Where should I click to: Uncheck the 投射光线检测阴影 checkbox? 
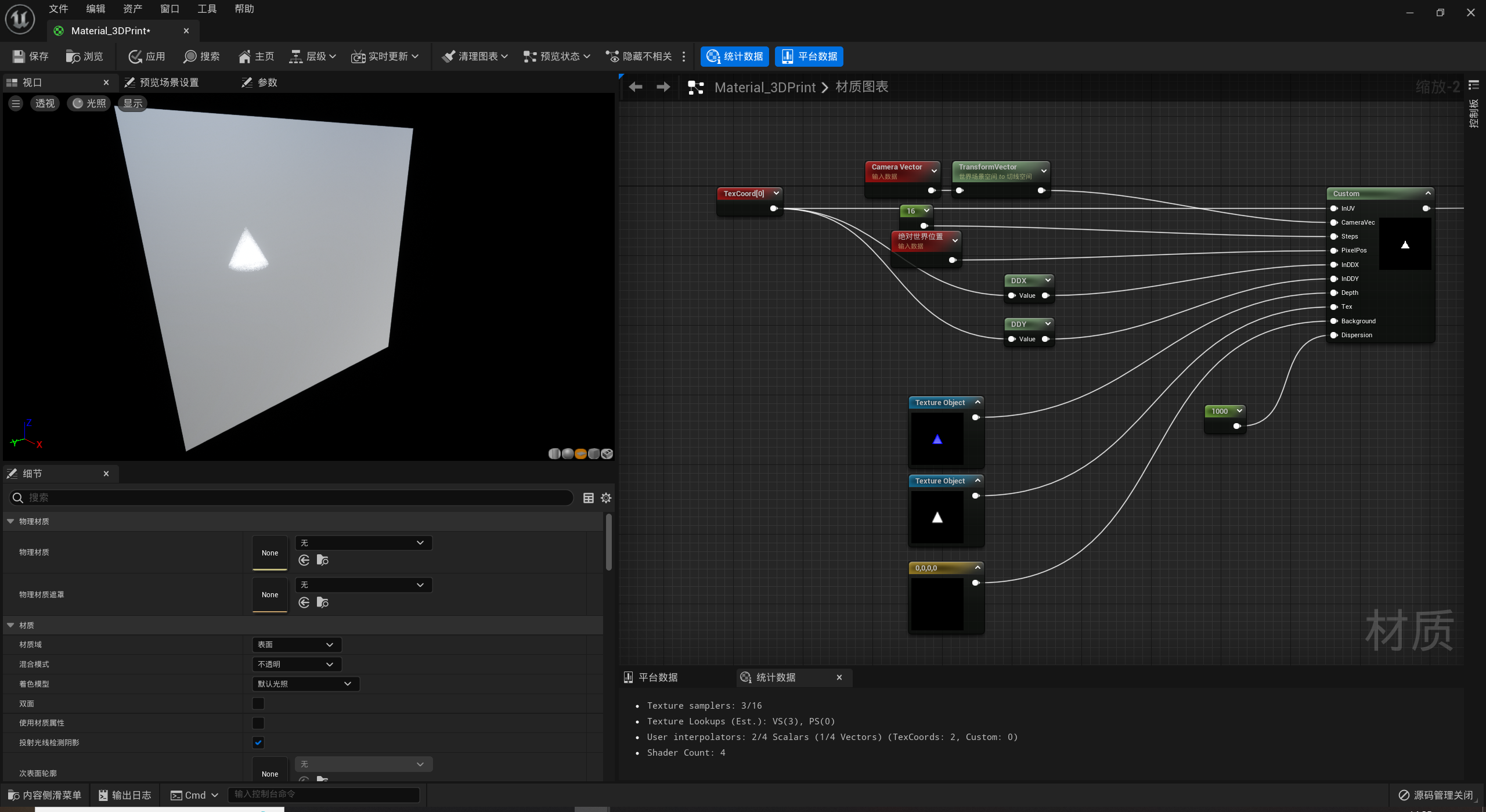pos(258,742)
